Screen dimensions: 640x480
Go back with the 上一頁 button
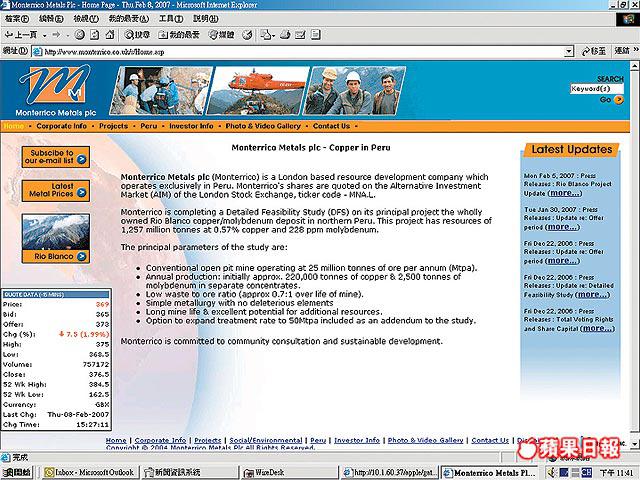tap(20, 35)
